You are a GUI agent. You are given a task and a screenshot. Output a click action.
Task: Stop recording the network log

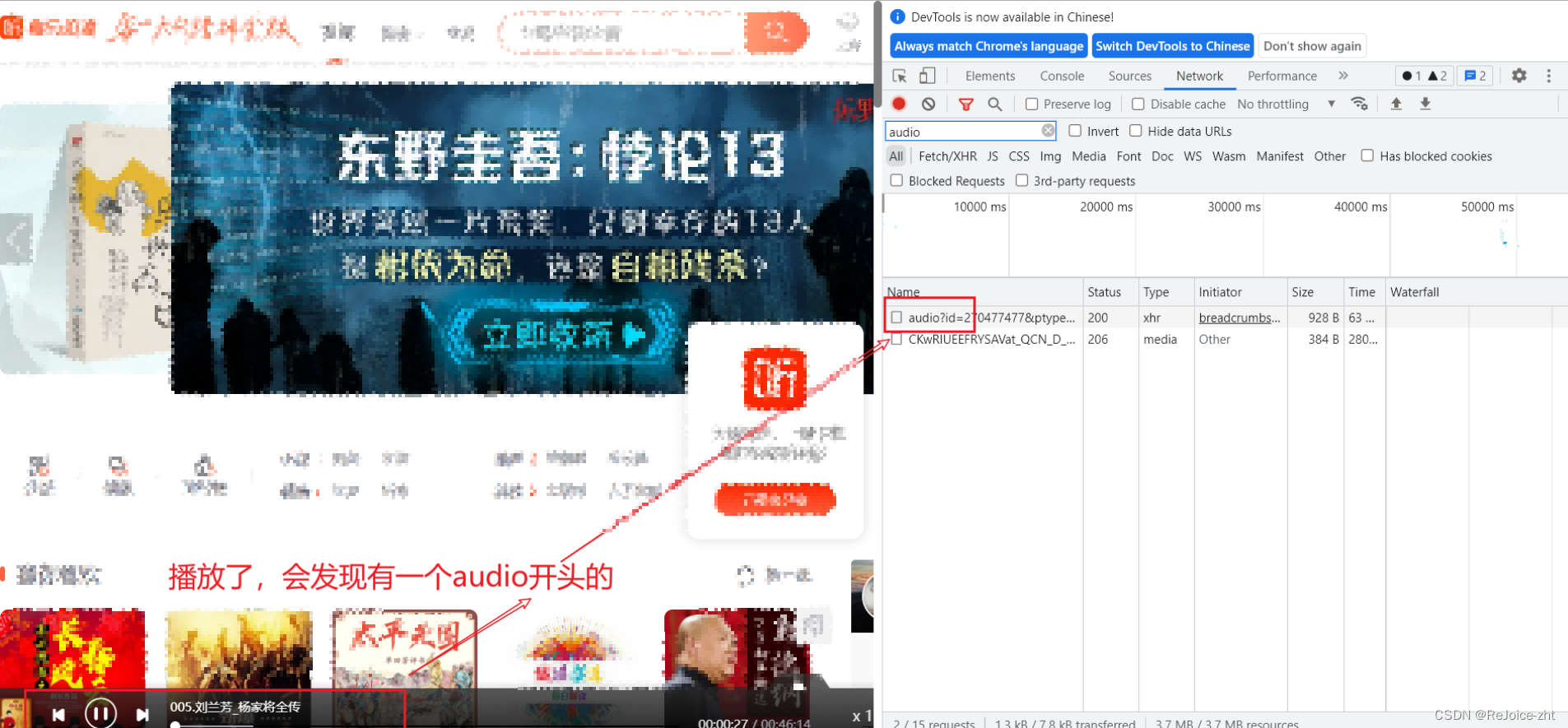pyautogui.click(x=899, y=104)
